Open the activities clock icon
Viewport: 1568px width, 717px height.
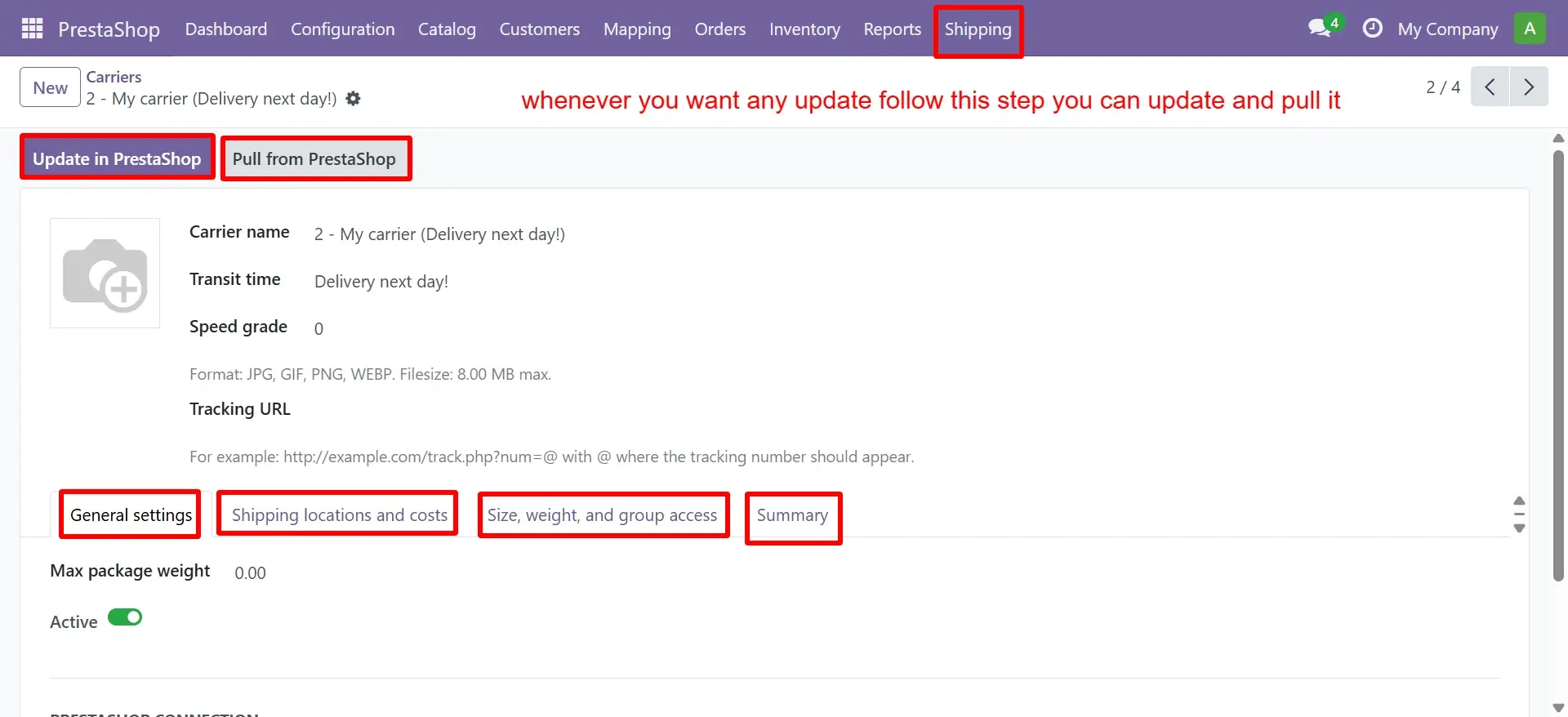(x=1373, y=29)
